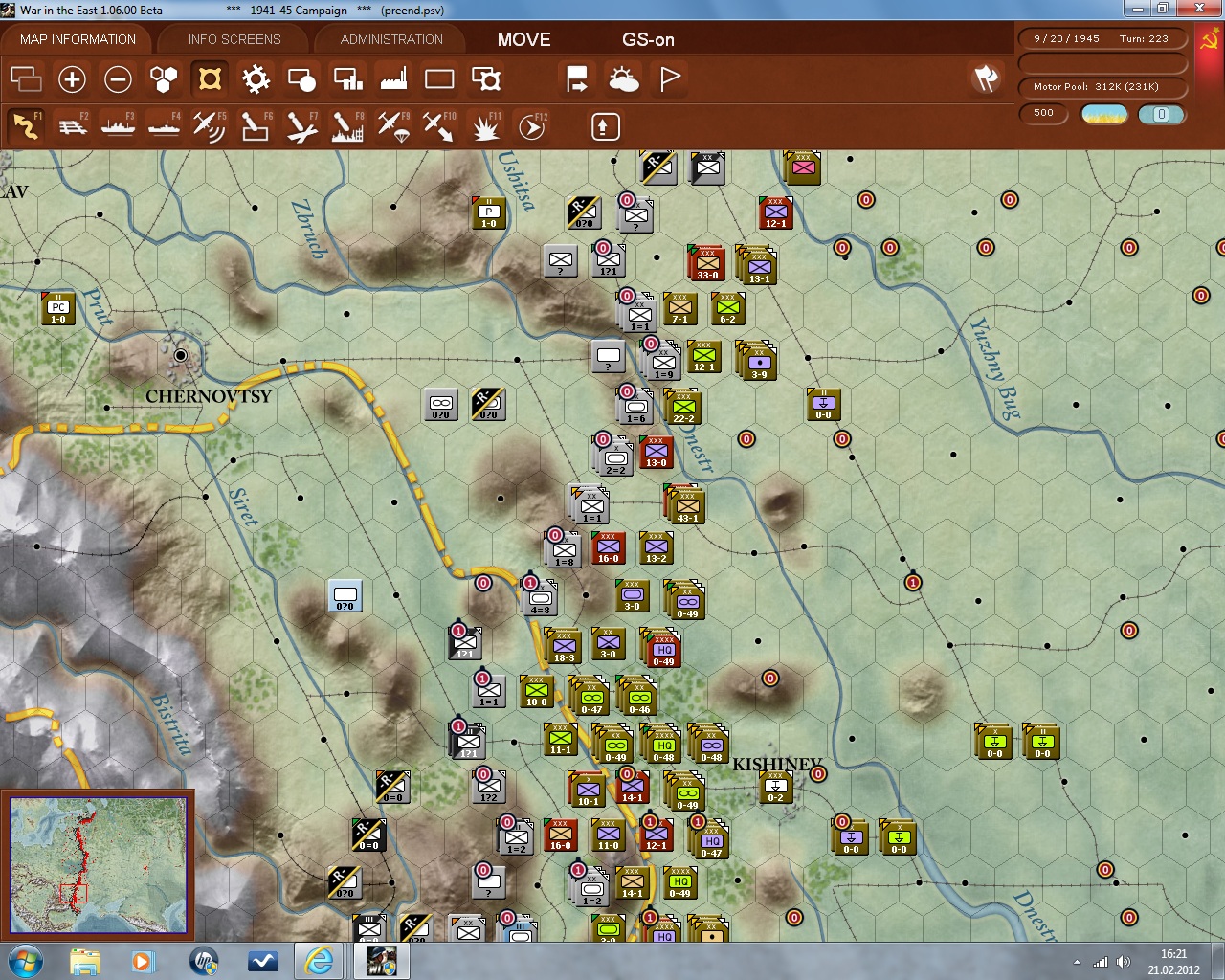Click the pennant flag icon
The image size is (1225, 980).
pyautogui.click(x=670, y=79)
